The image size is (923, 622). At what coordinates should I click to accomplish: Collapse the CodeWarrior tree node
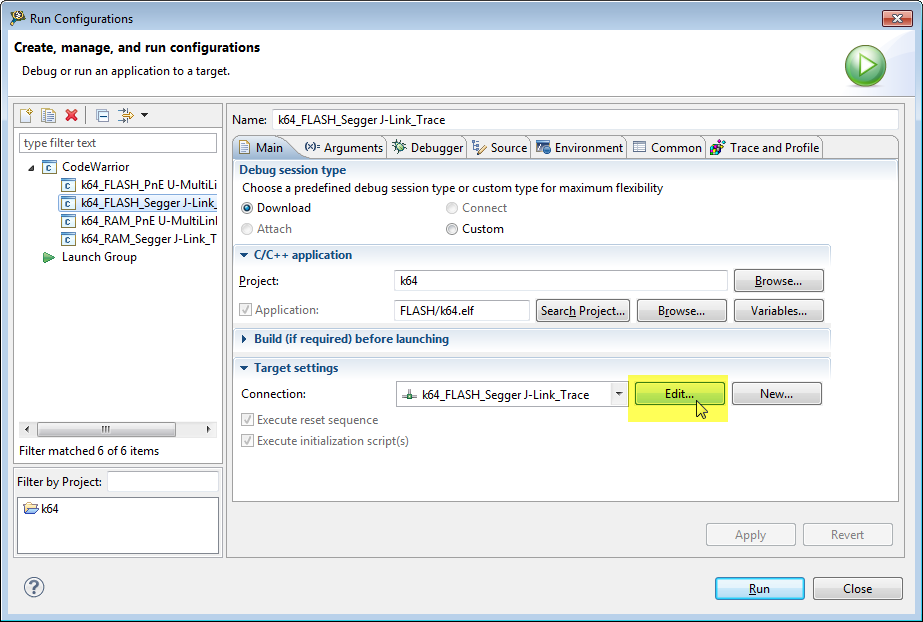31,167
